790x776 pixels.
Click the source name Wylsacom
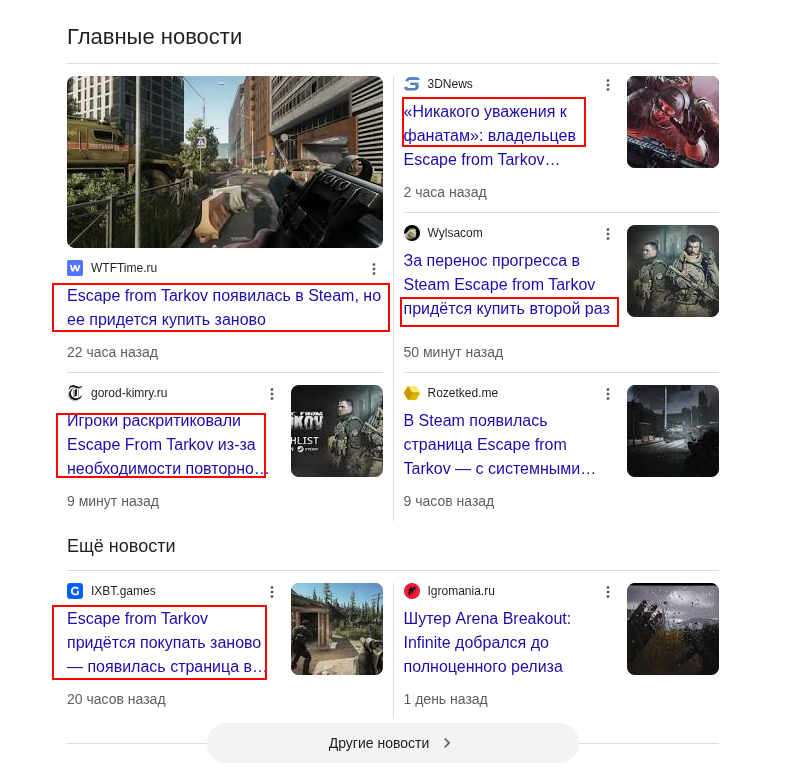click(x=455, y=233)
